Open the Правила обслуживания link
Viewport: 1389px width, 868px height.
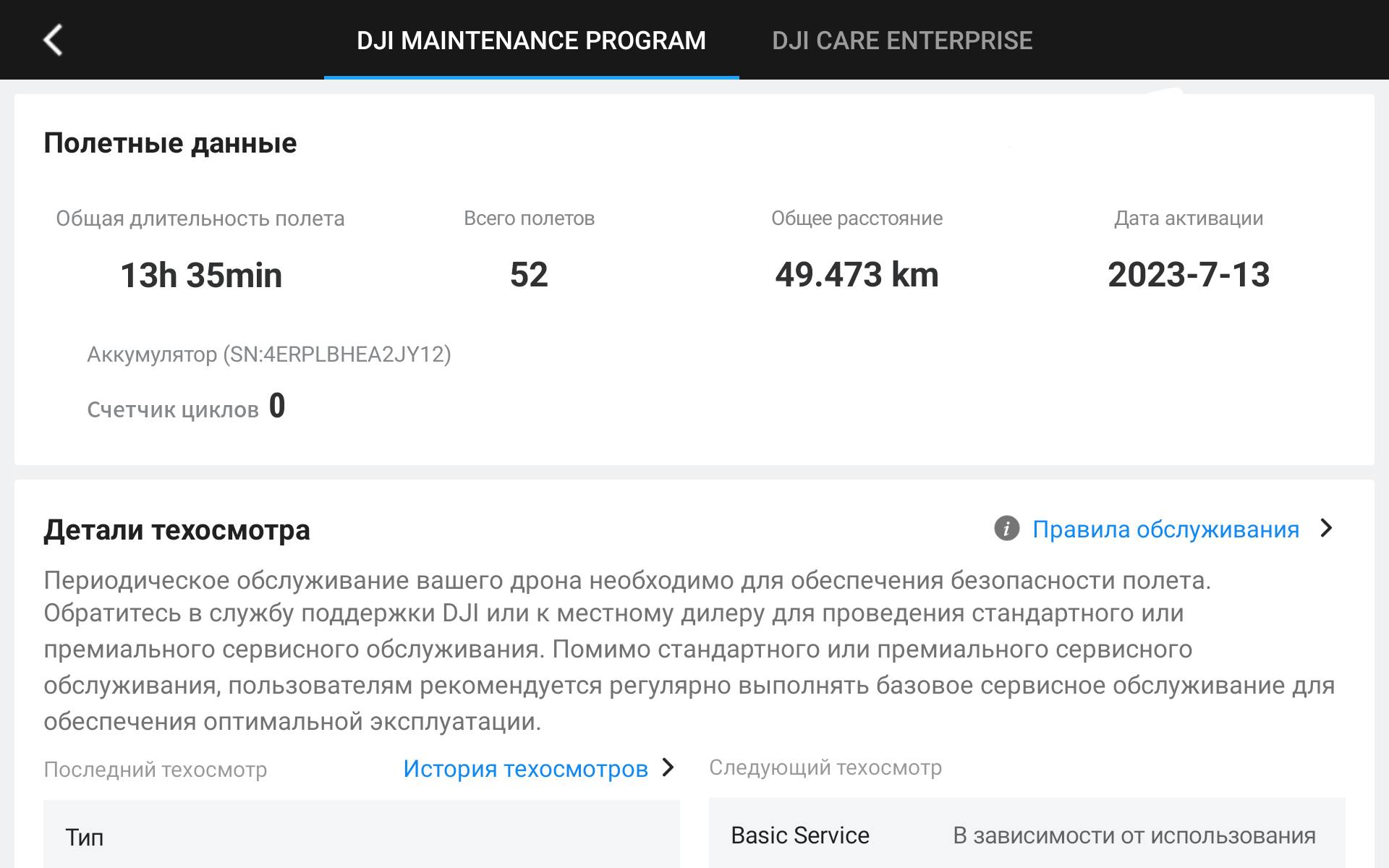pyautogui.click(x=1165, y=529)
